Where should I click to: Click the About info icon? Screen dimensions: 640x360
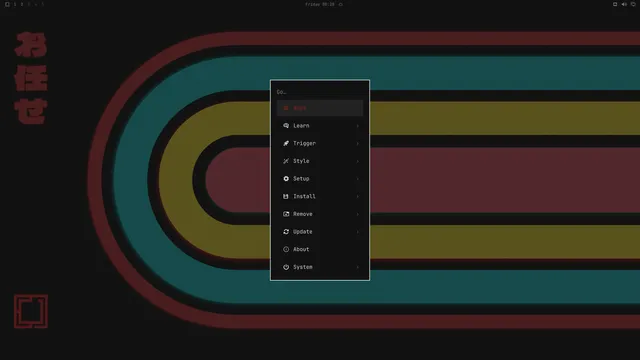[x=286, y=249]
